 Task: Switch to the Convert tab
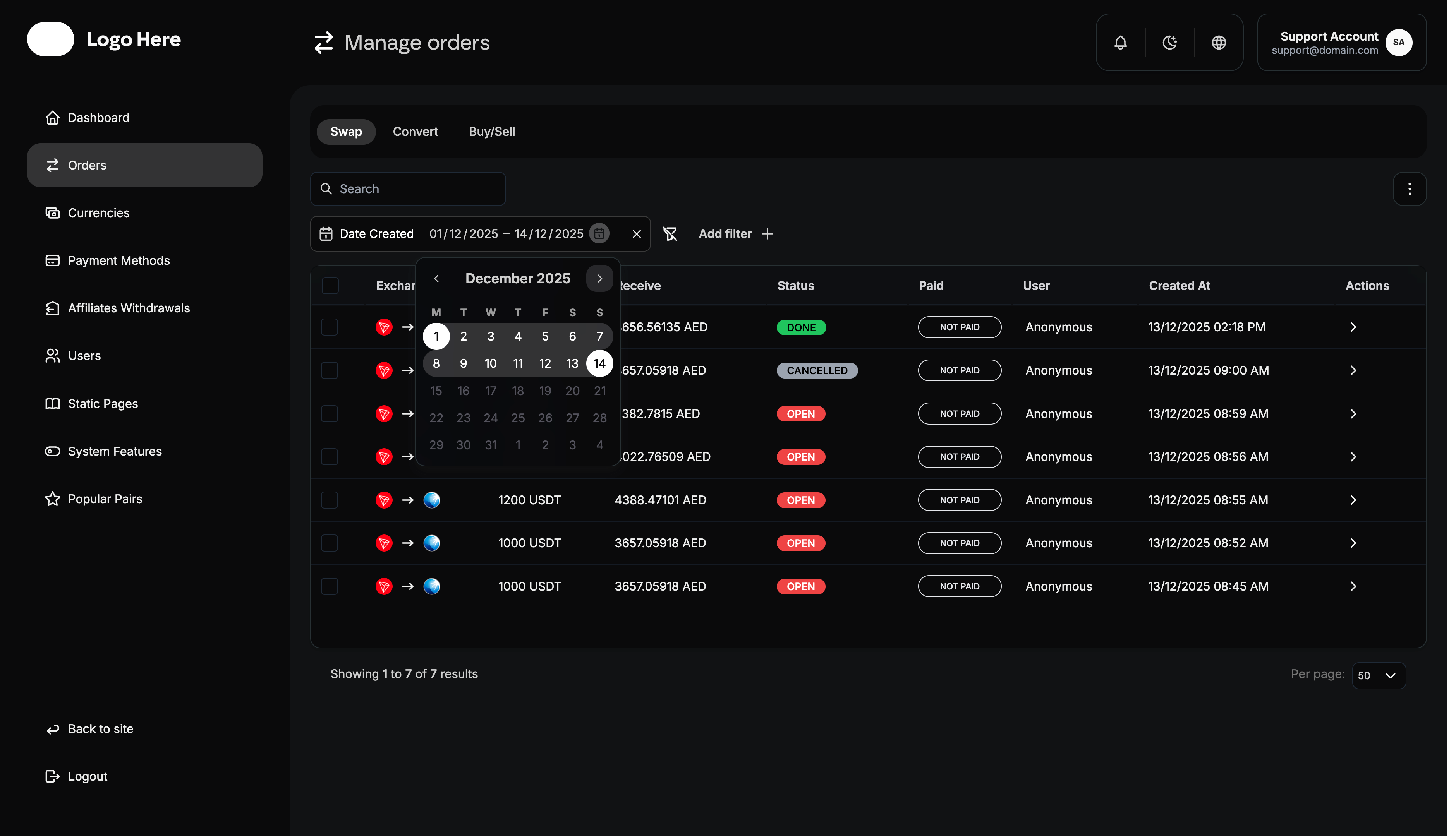click(x=415, y=132)
